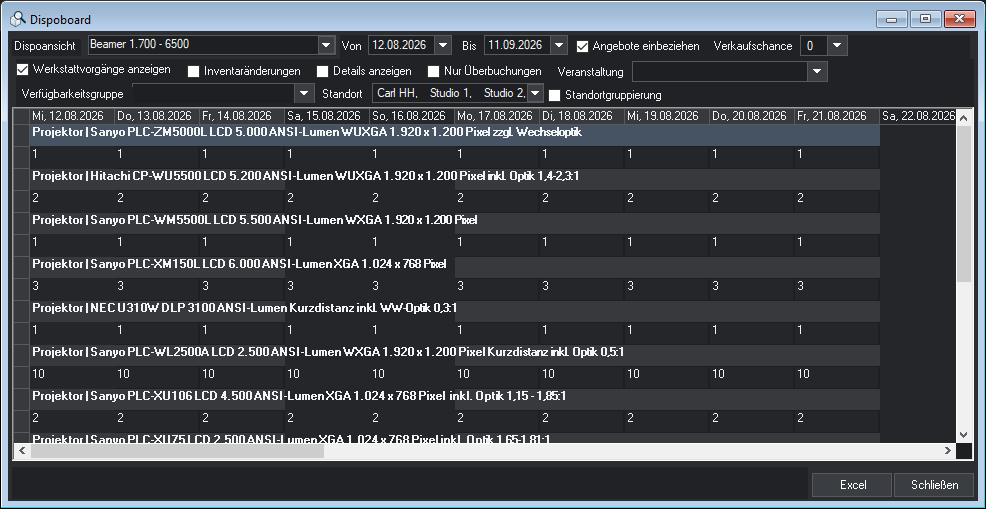986x509 pixels.
Task: Select column header 'Sa, 15.08.2026'
Action: [326, 116]
